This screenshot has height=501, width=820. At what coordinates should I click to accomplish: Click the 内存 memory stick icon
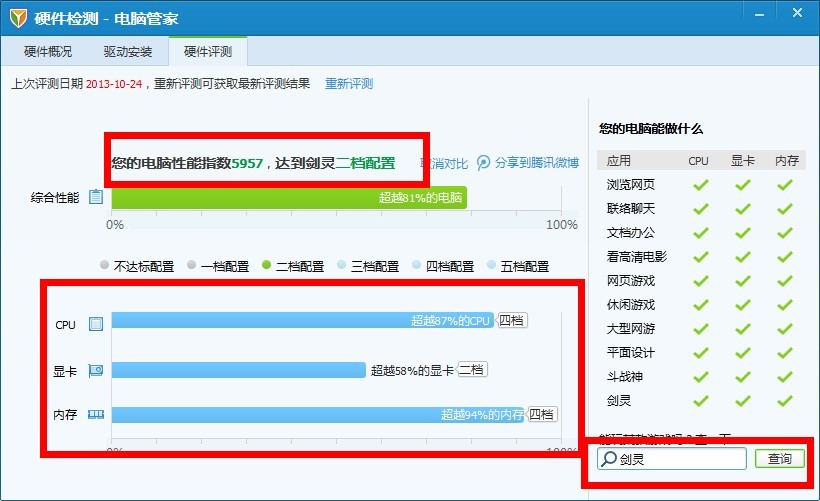pyautogui.click(x=96, y=414)
